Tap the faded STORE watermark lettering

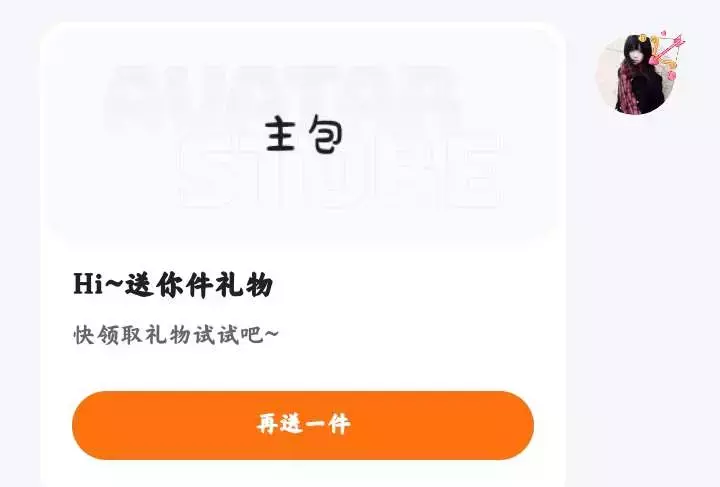pyautogui.click(x=340, y=172)
